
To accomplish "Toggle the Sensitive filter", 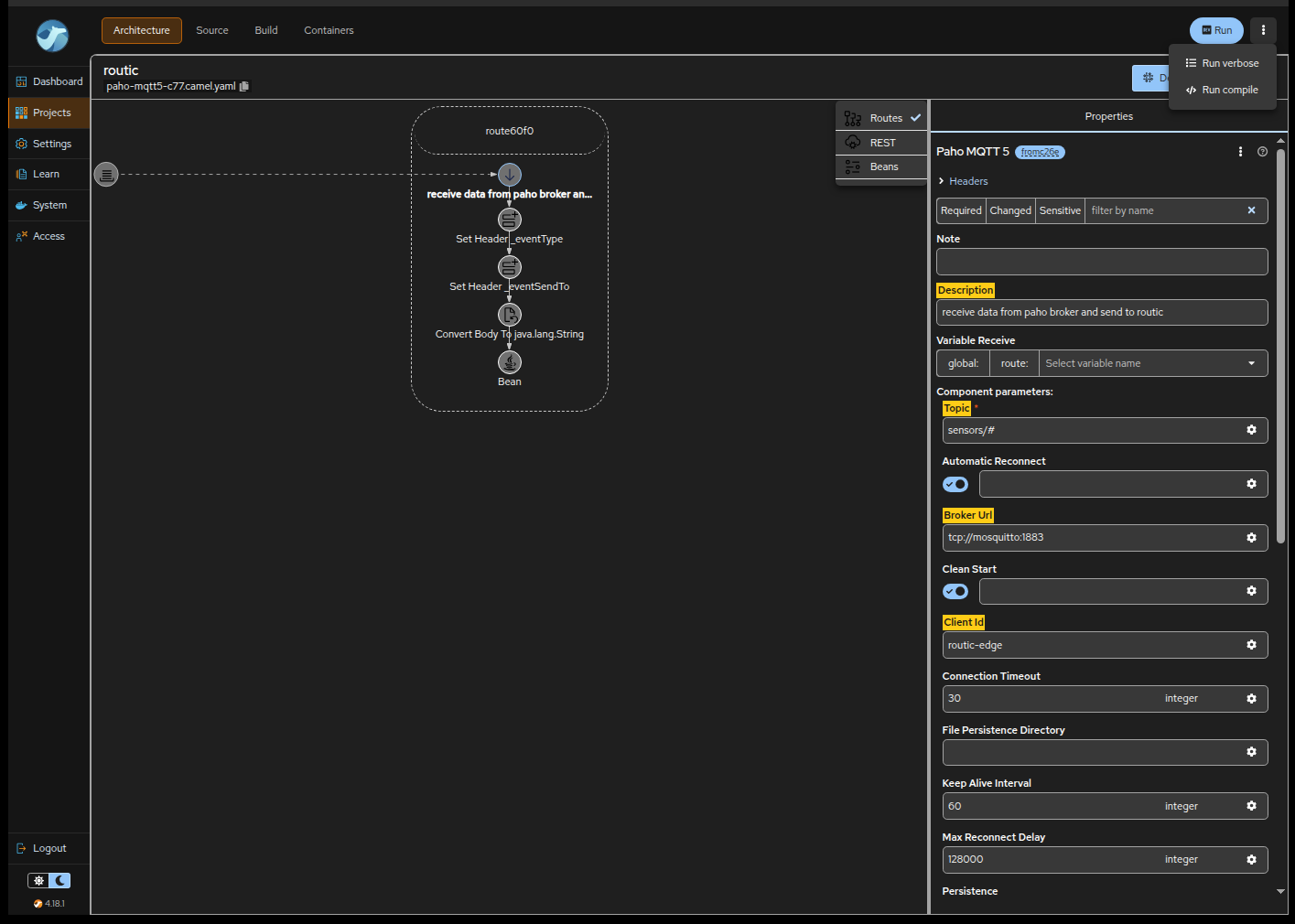I will click(x=1060, y=210).
